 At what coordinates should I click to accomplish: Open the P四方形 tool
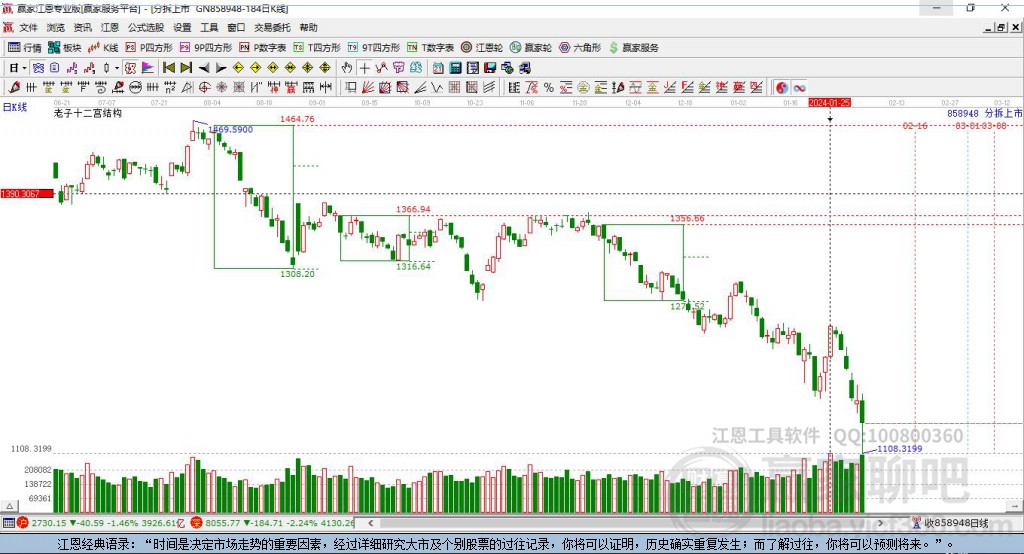(x=149, y=48)
